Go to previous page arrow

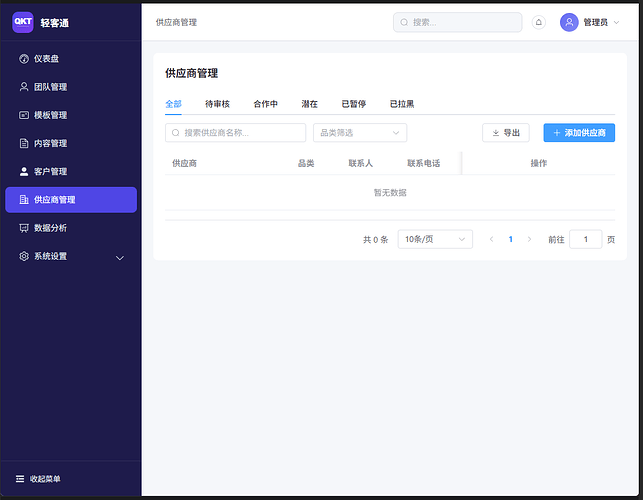491,239
